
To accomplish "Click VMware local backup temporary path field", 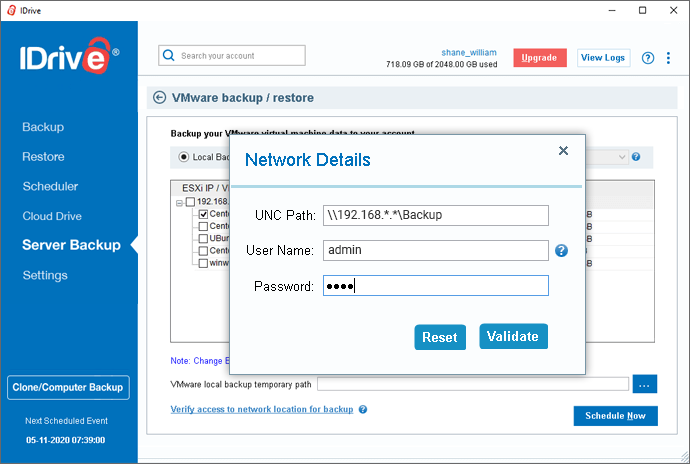I will click(473, 384).
